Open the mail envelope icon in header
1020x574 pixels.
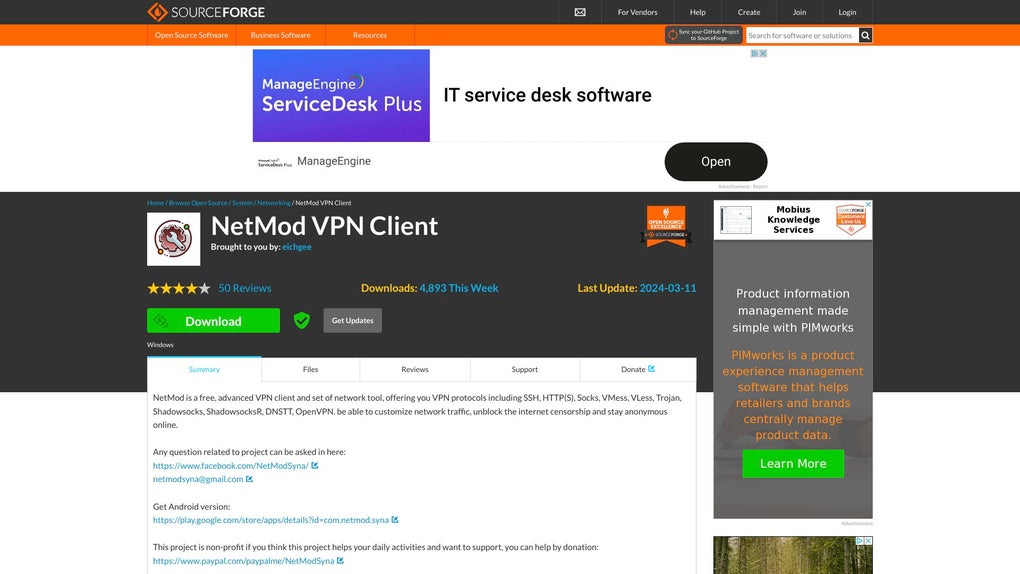click(x=580, y=12)
